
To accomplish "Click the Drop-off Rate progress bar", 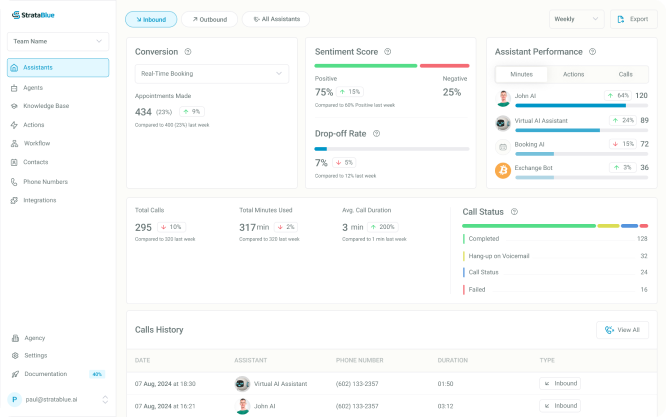I will 392,149.
